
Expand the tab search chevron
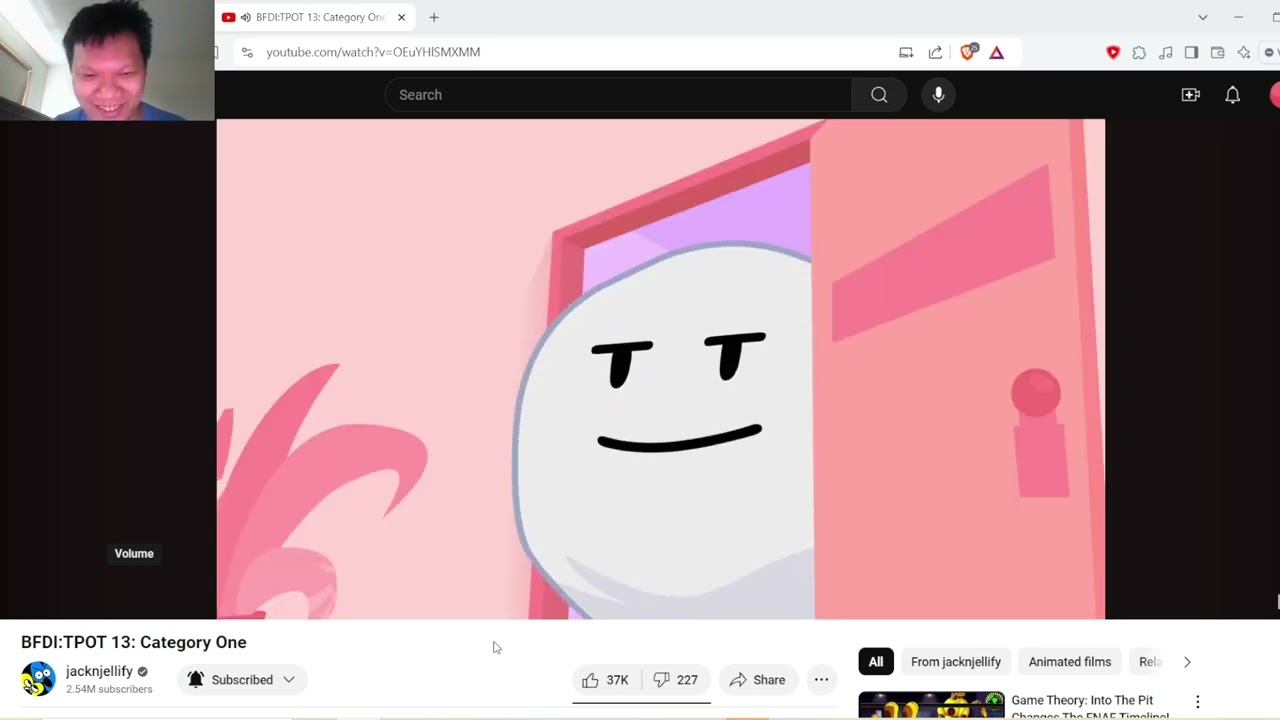pos(1203,17)
